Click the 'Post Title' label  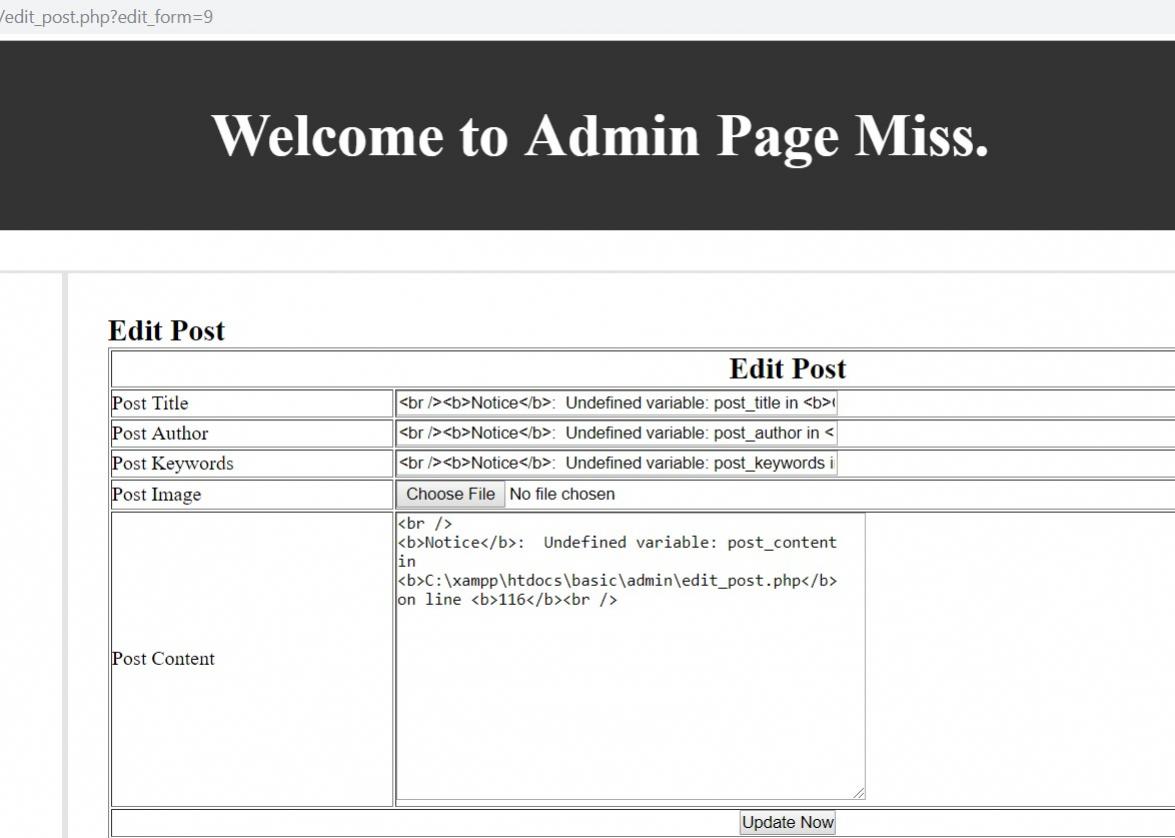tap(150, 403)
